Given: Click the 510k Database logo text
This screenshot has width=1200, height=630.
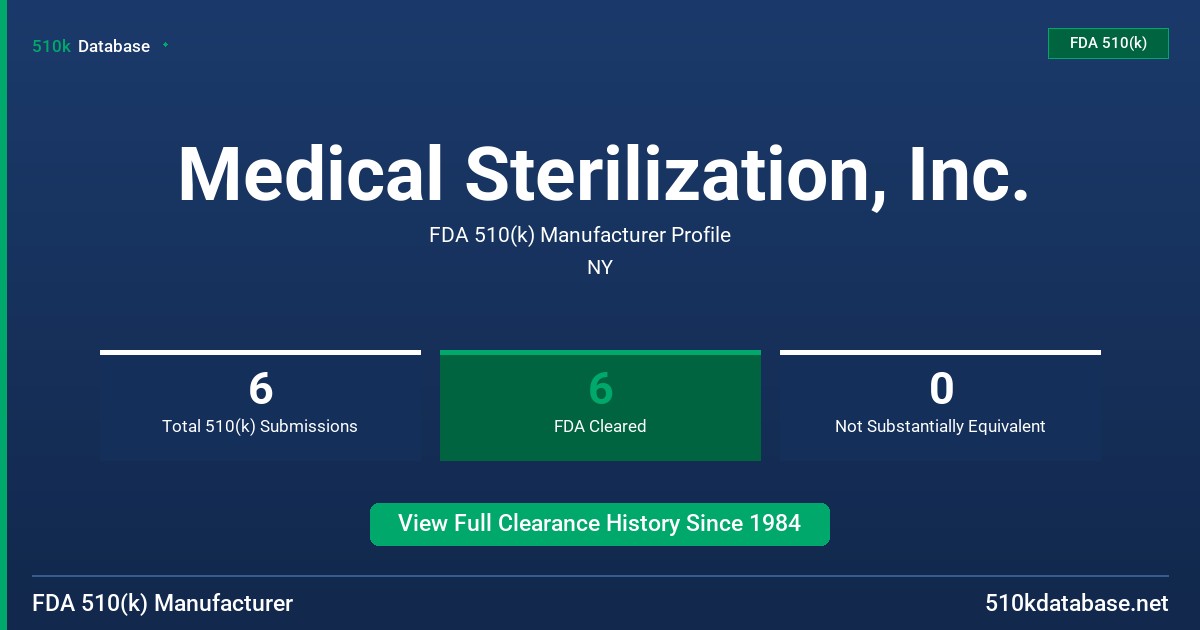Looking at the screenshot, I should click(91, 46).
